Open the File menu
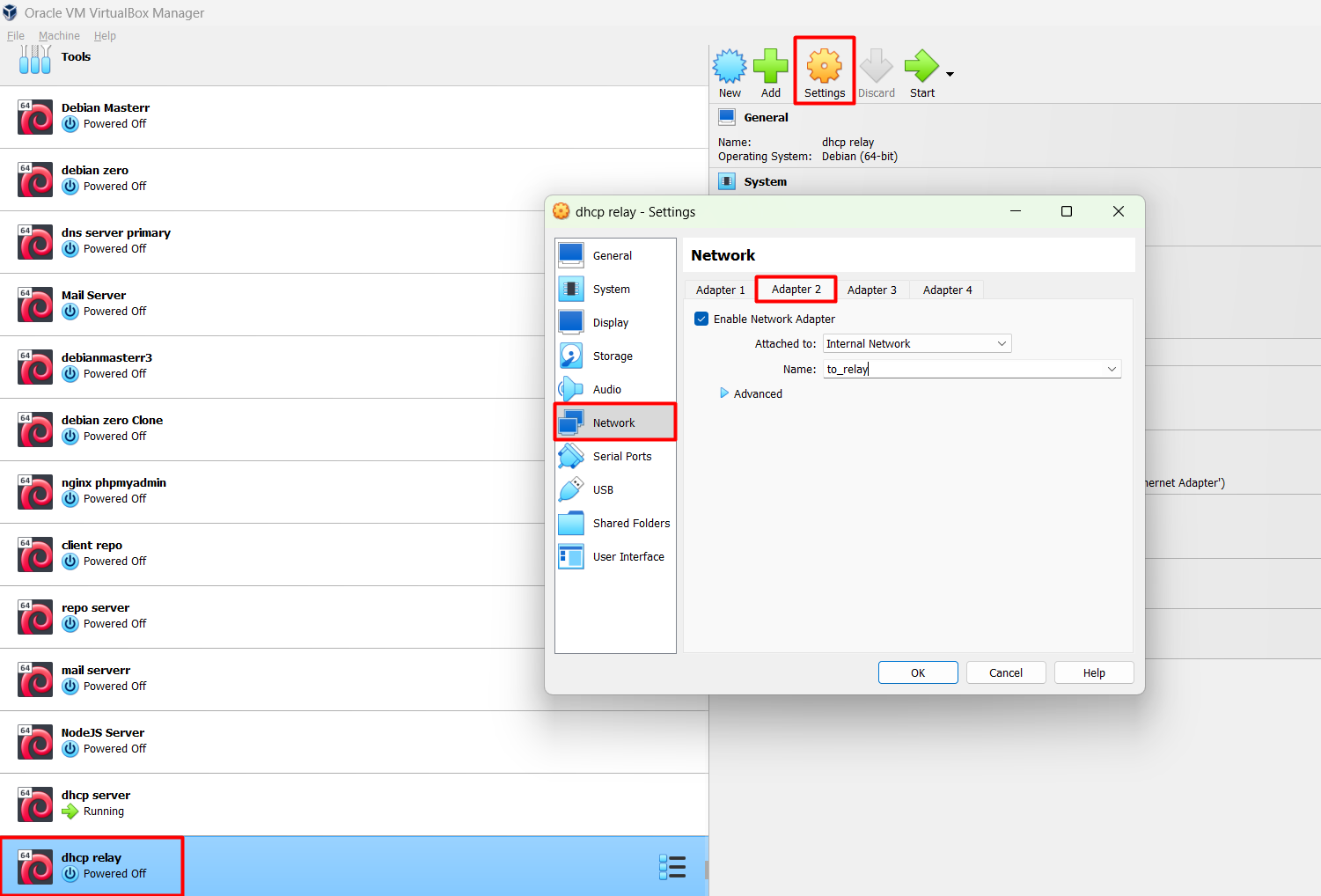 coord(16,36)
